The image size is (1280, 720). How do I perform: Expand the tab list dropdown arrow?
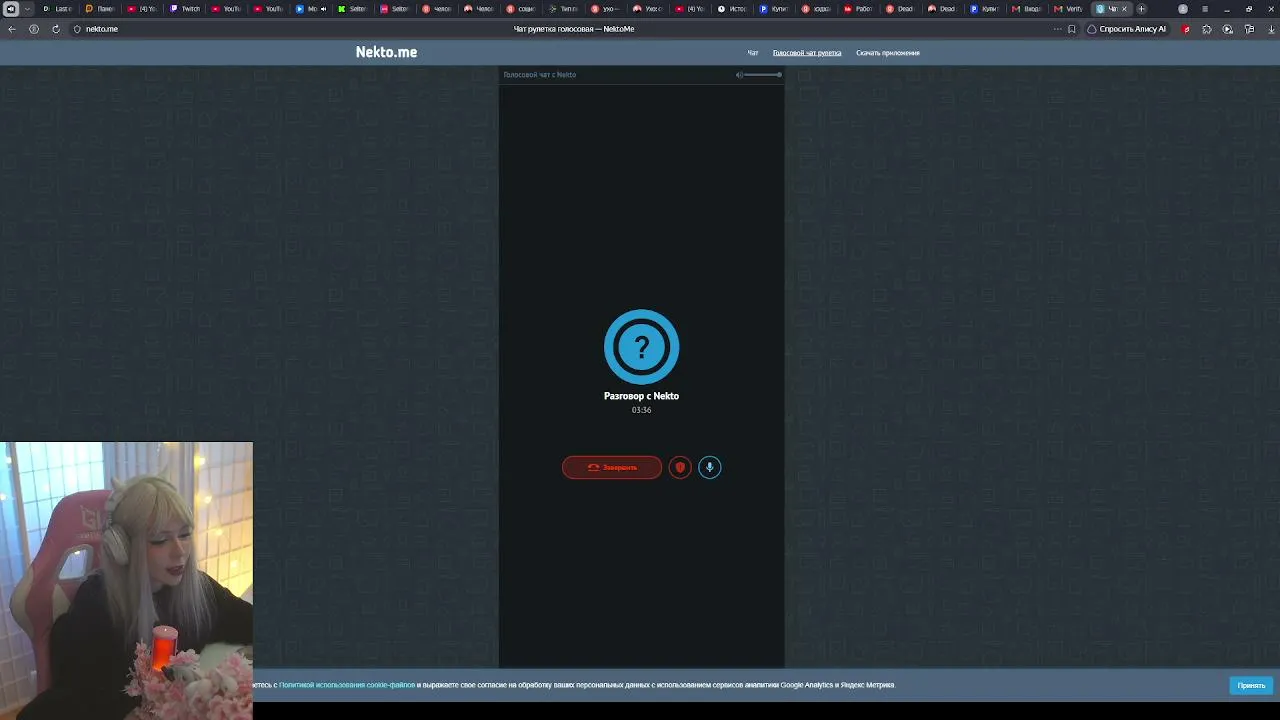[x=27, y=9]
